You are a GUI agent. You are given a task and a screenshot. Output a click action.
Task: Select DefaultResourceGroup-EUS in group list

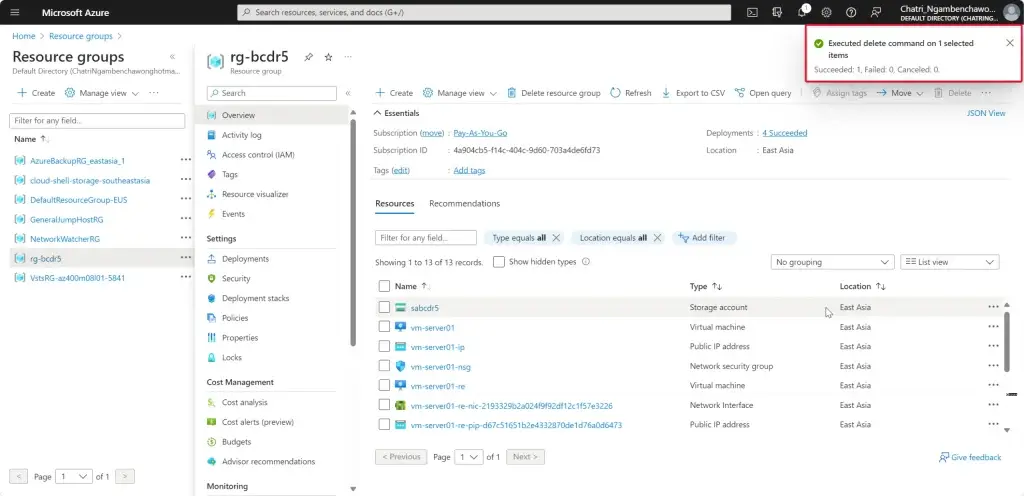point(78,200)
